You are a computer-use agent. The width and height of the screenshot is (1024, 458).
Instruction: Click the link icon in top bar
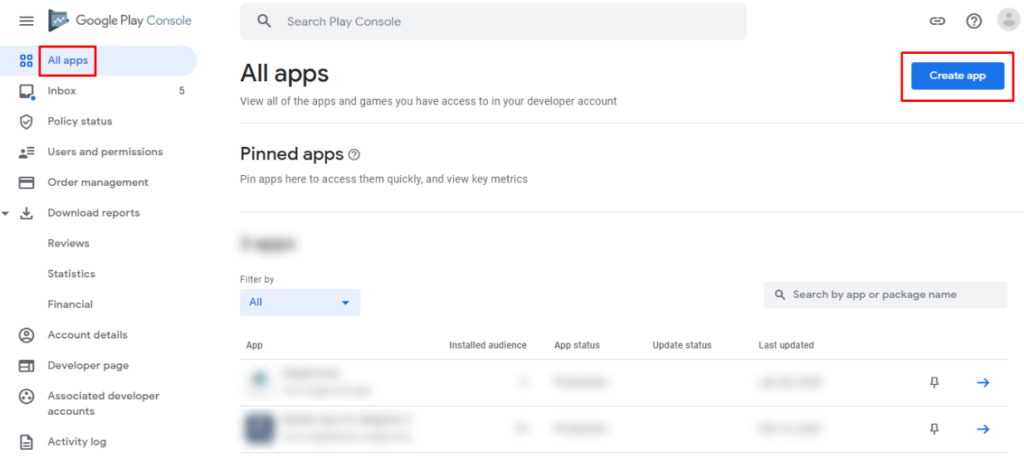(937, 21)
